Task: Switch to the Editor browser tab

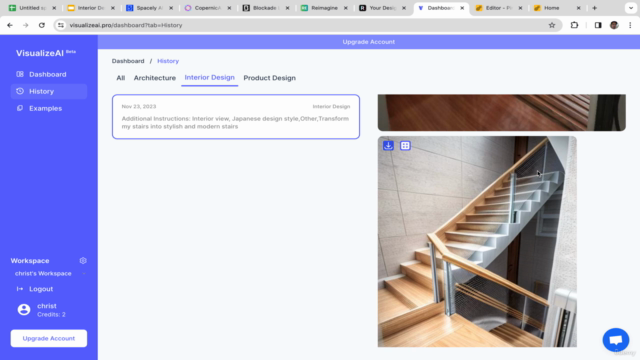Action: tap(499, 8)
